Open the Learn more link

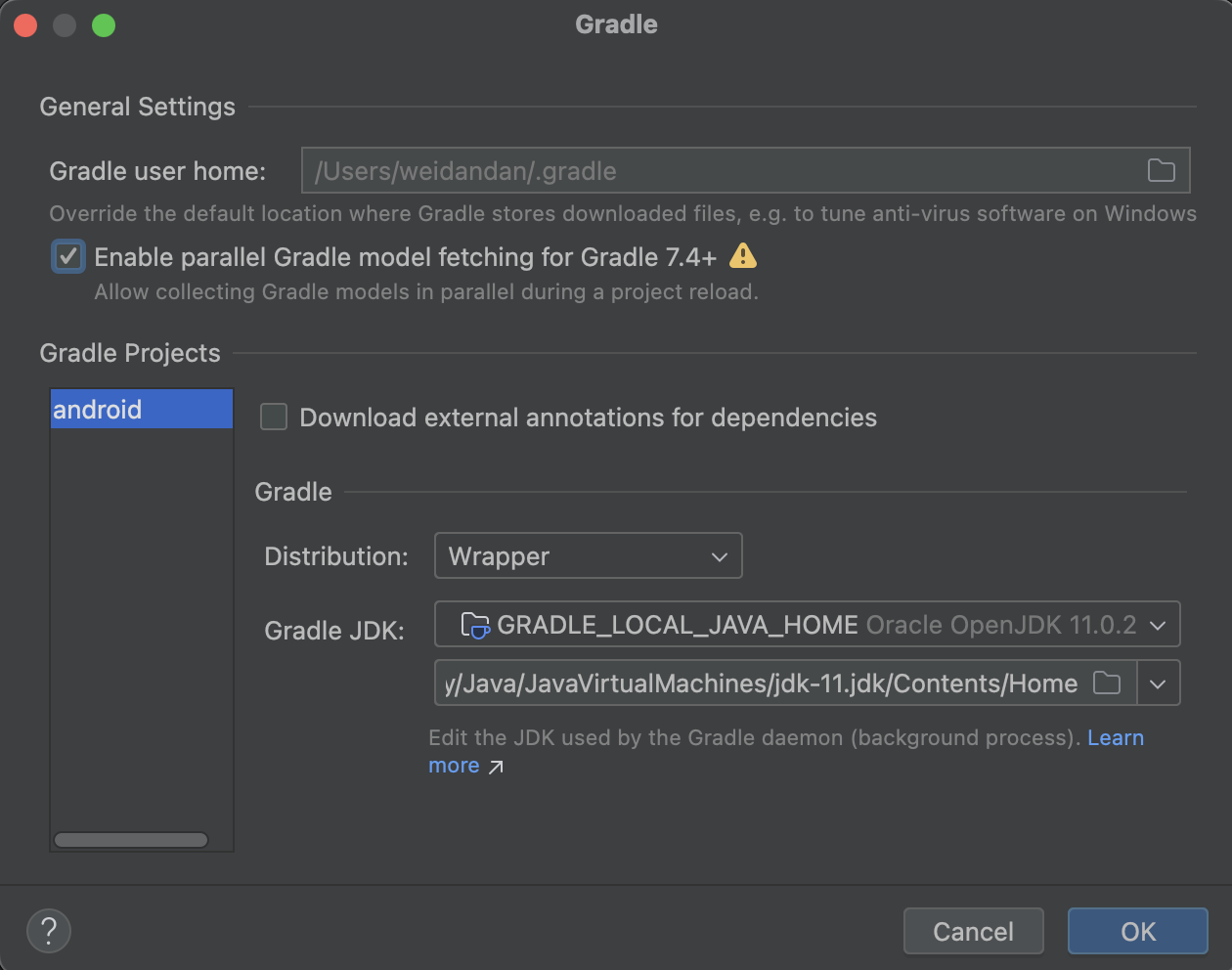coord(1116,737)
